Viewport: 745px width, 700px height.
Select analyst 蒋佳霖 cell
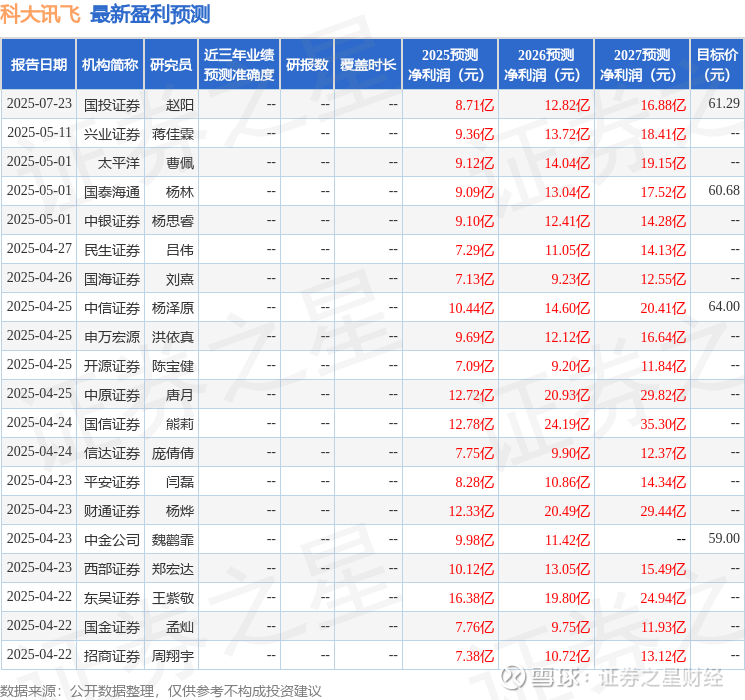click(x=173, y=134)
